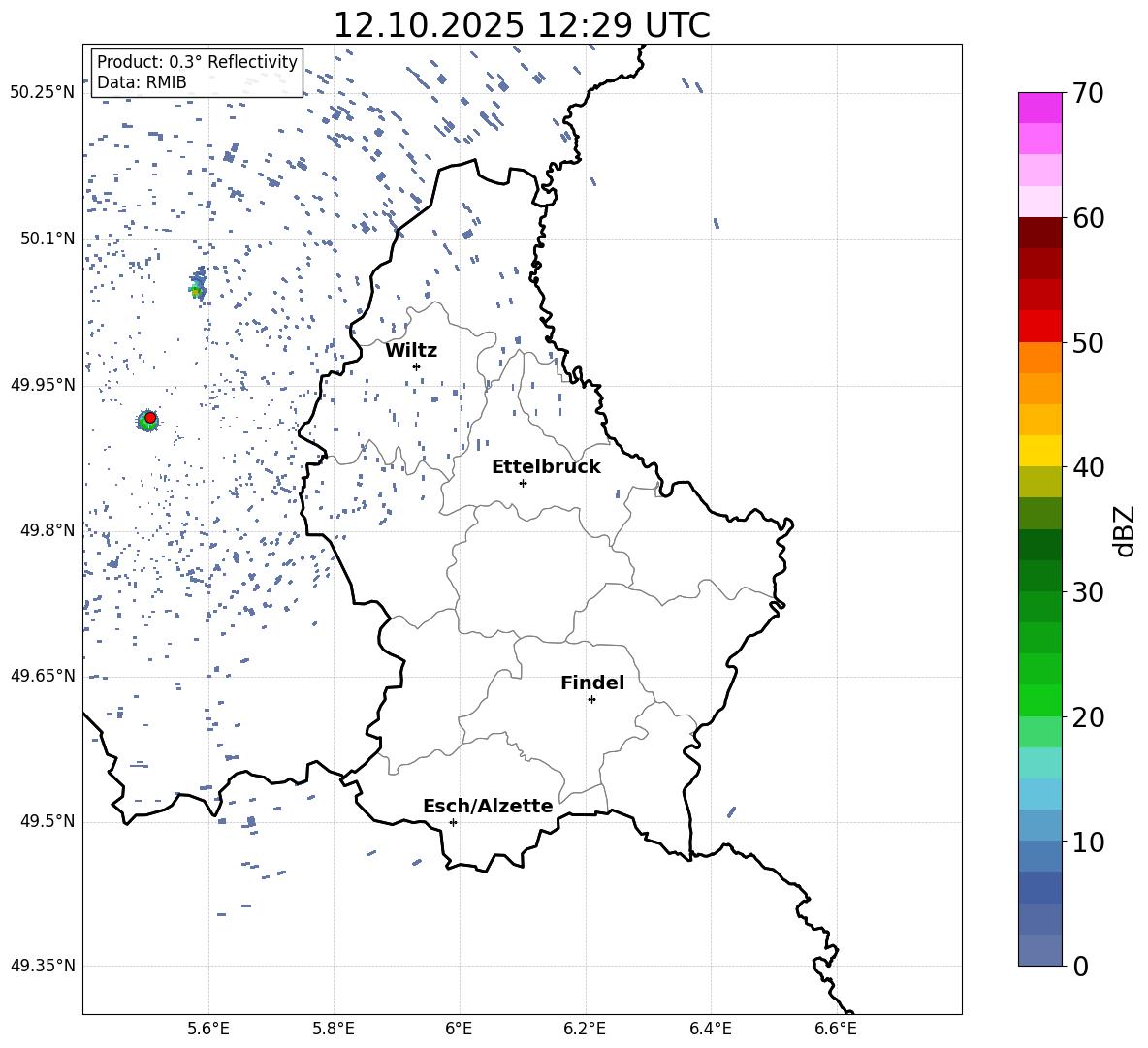
Task: Click the 50.1°N latitude tick label
Action: (48, 238)
